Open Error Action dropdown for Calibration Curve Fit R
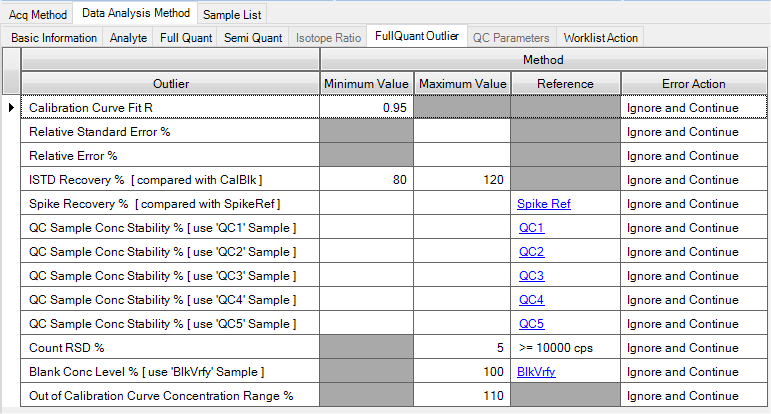The image size is (771, 414). (694, 108)
